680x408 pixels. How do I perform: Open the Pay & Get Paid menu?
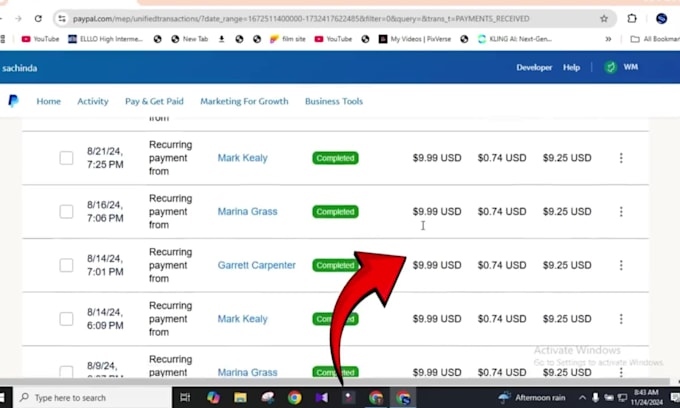tap(154, 101)
